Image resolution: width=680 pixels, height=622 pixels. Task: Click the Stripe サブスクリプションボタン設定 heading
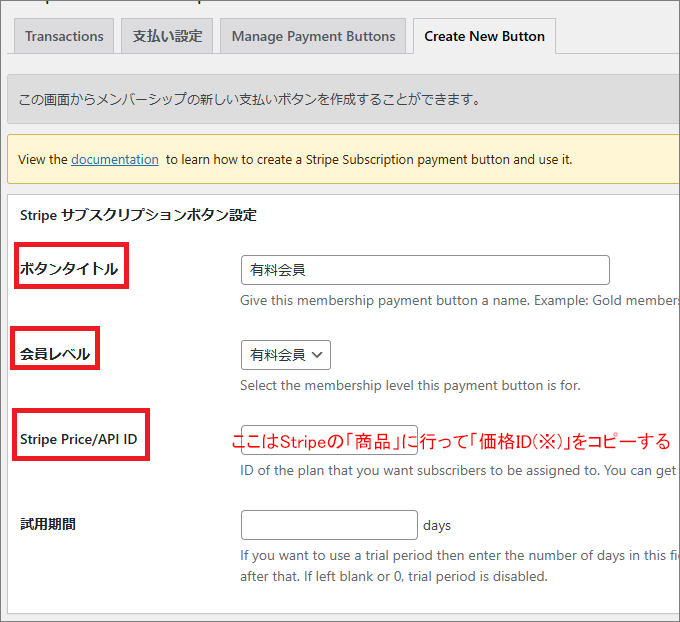point(138,215)
